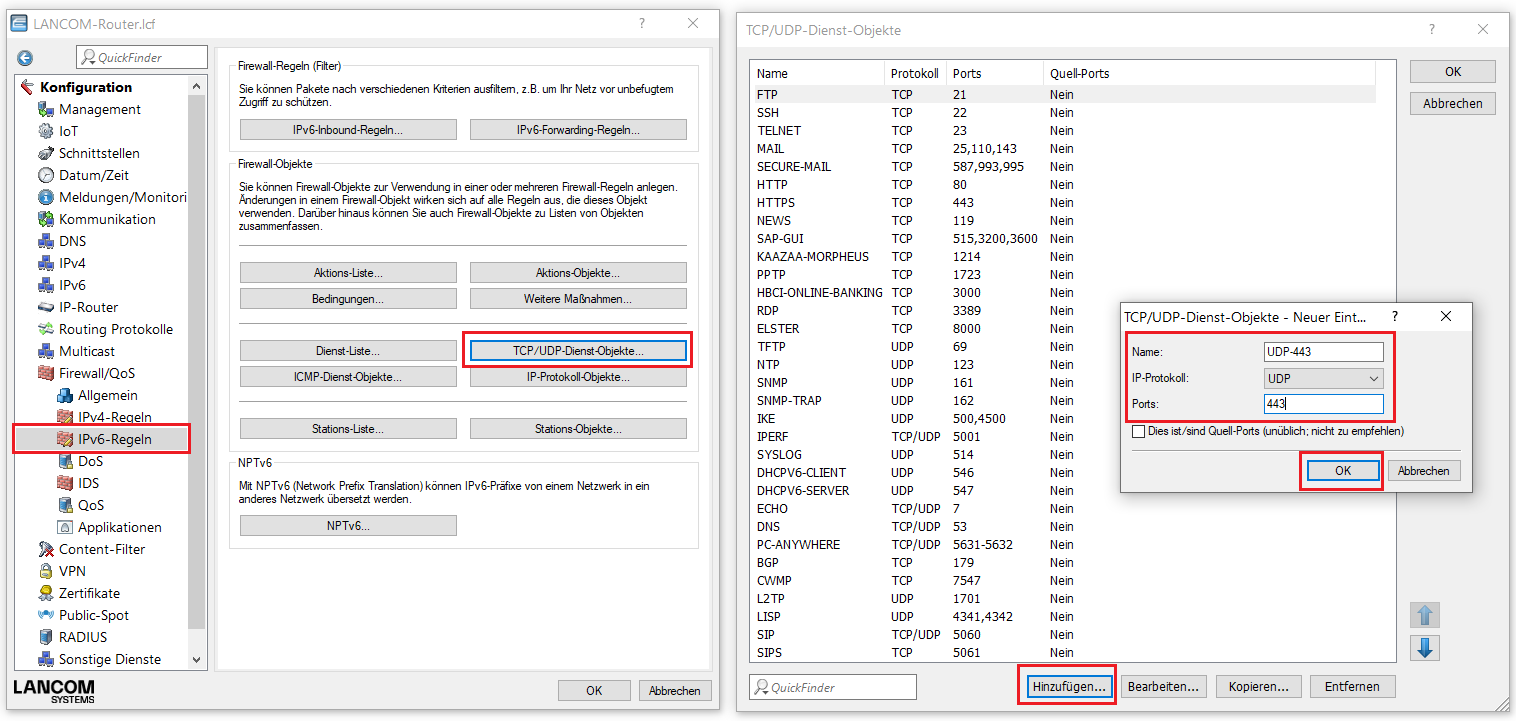The width and height of the screenshot is (1516, 721).
Task: Open the IP-Protokoll dropdown
Action: tap(1323, 379)
